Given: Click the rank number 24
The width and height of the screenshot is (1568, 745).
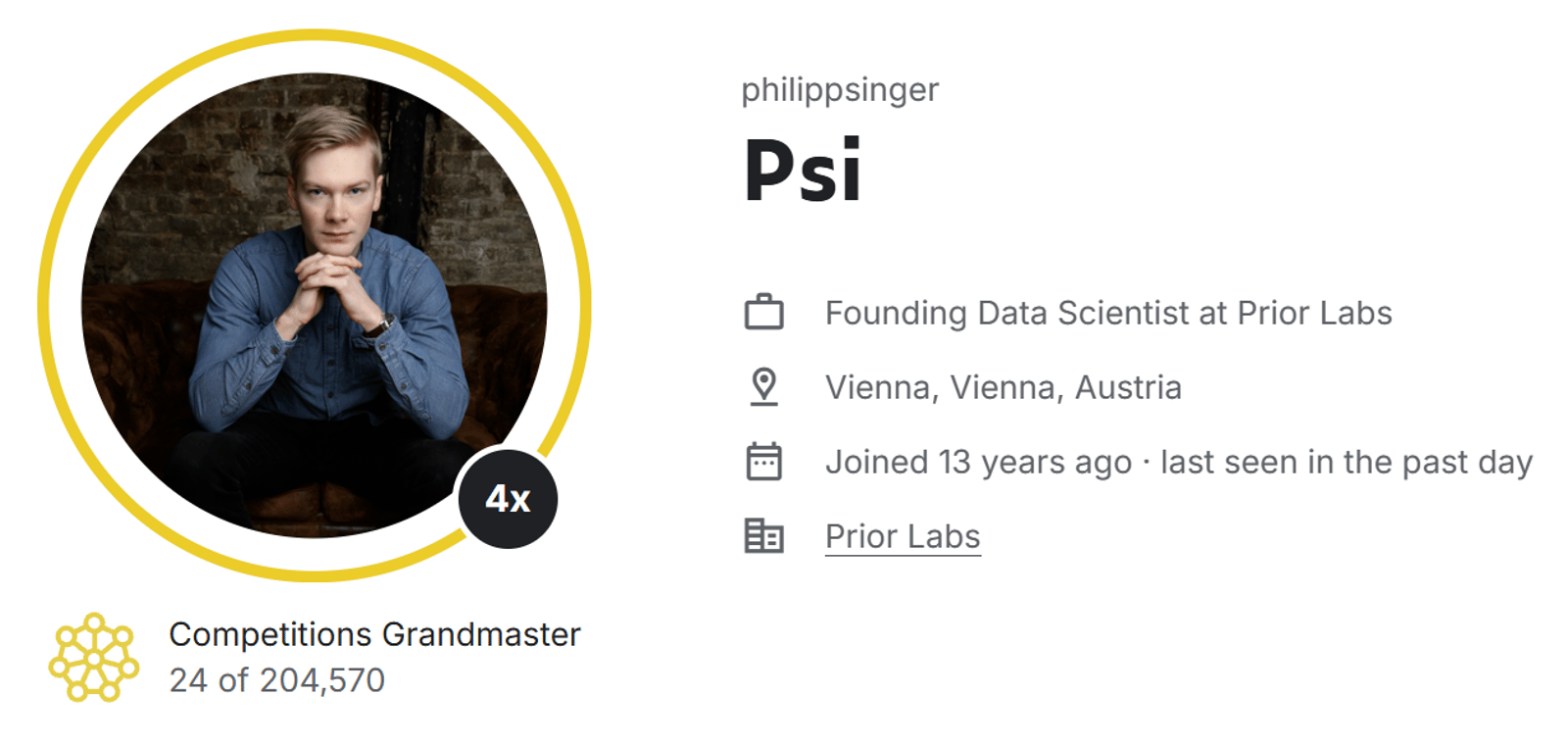Looking at the screenshot, I should 188,680.
